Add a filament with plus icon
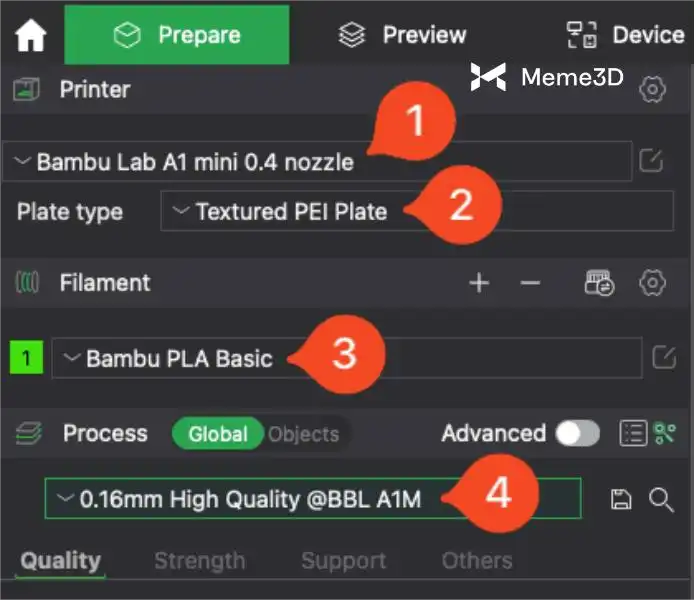Viewport: 696px width, 600px height. 480,283
